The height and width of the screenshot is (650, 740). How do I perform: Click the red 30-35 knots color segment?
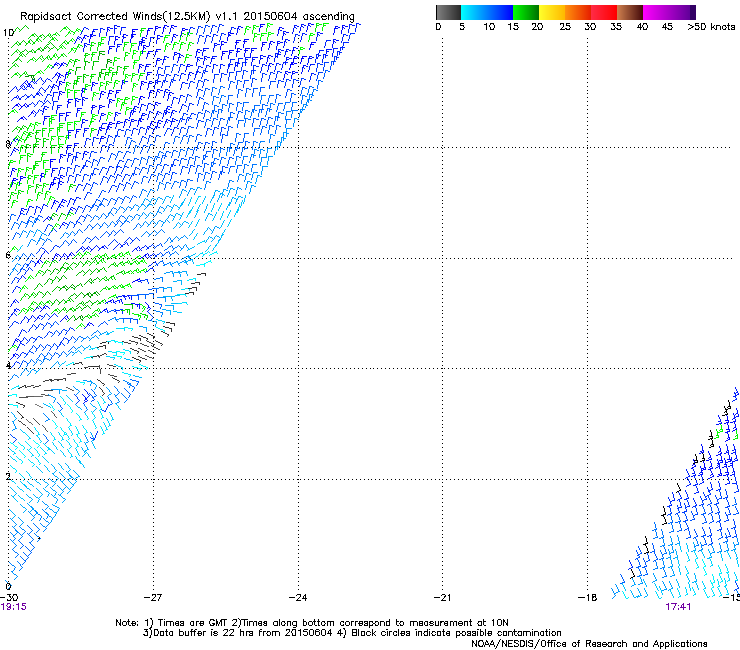click(604, 12)
